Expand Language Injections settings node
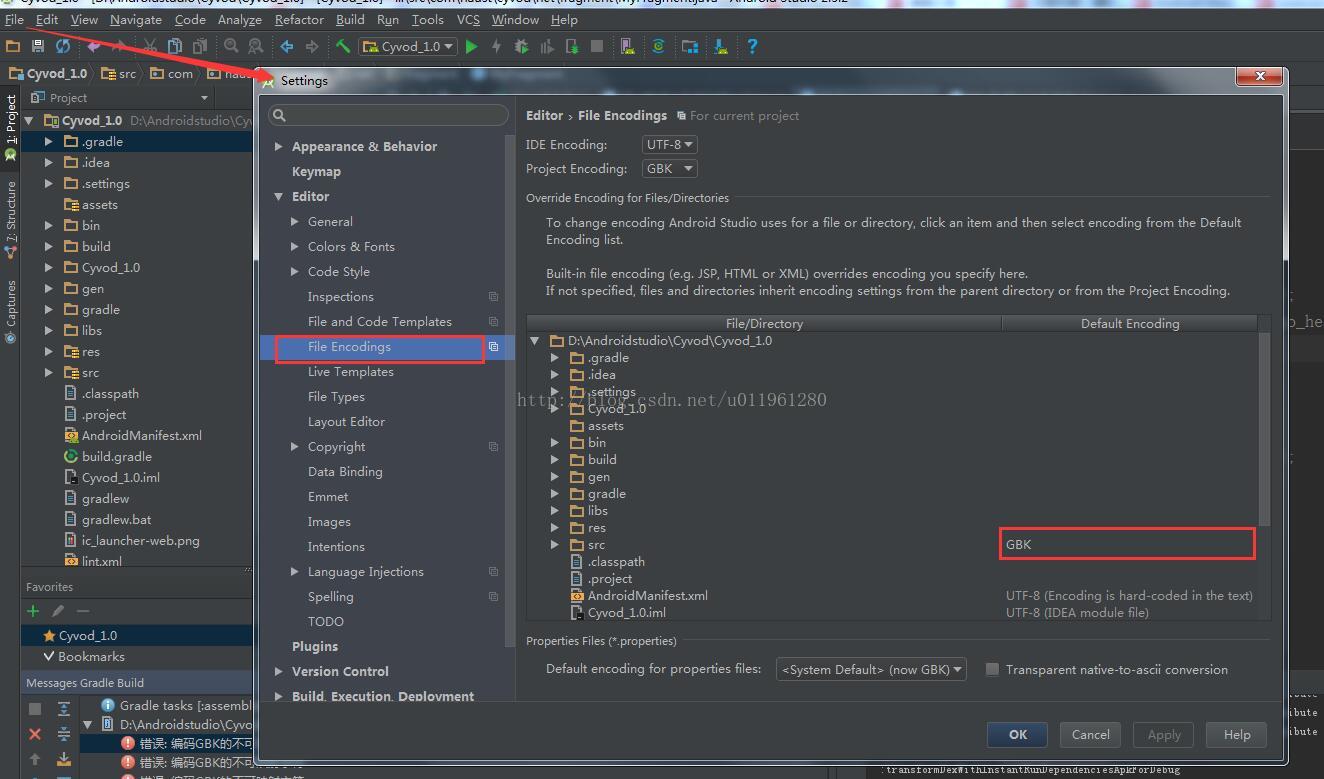1324x779 pixels. pos(294,572)
